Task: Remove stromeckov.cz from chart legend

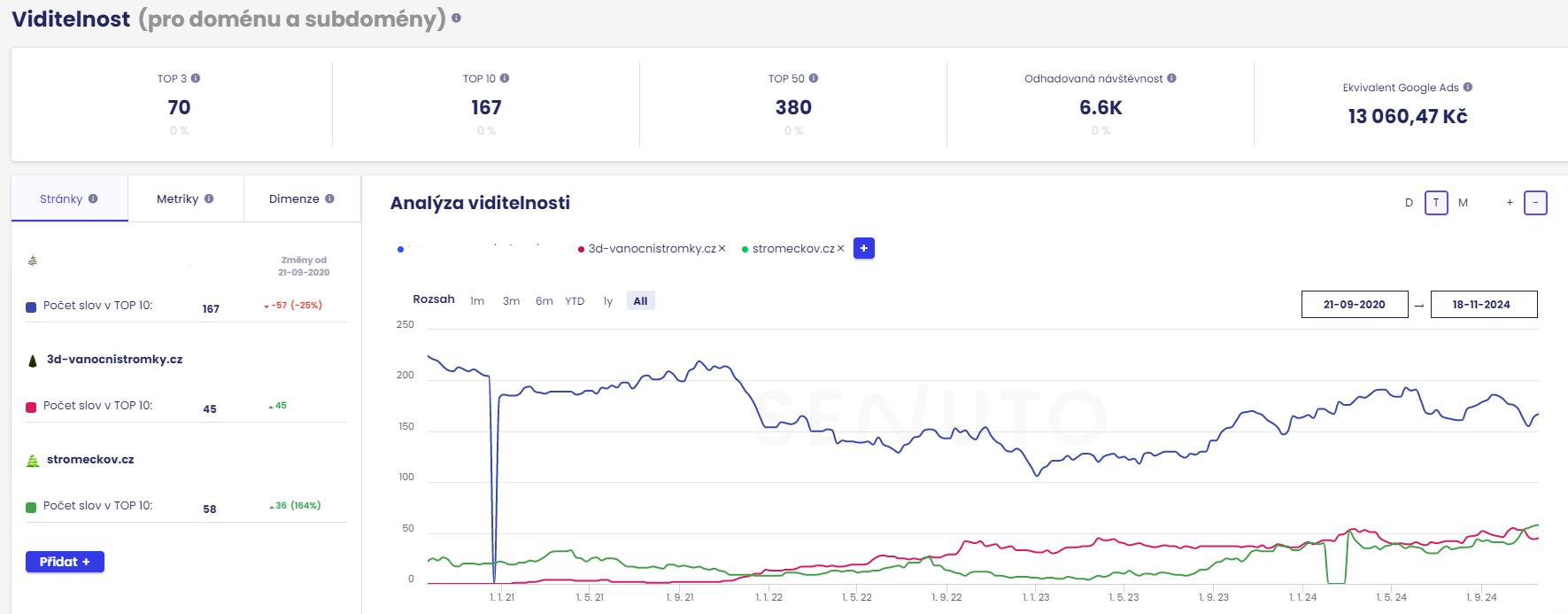Action: [x=841, y=249]
